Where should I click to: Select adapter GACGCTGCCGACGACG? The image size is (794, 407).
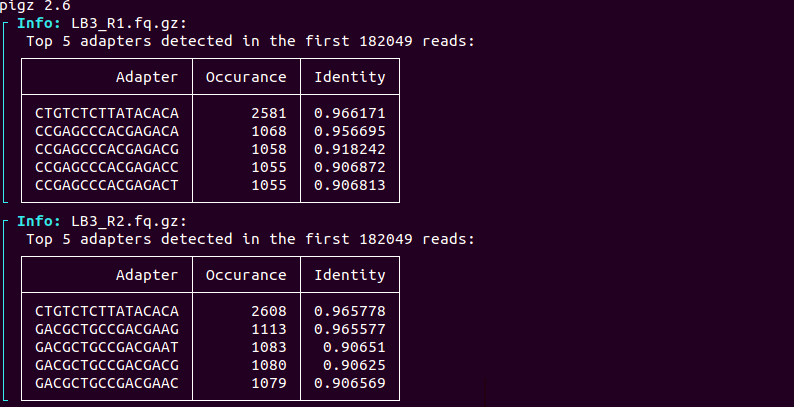107,365
